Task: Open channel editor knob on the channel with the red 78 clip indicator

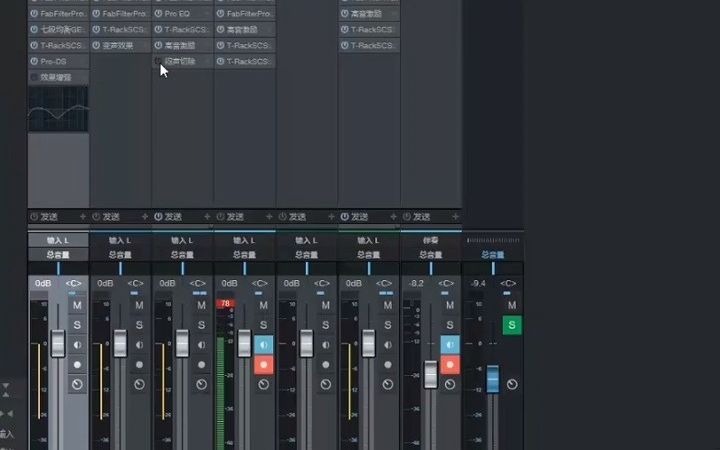Action: (x=264, y=384)
